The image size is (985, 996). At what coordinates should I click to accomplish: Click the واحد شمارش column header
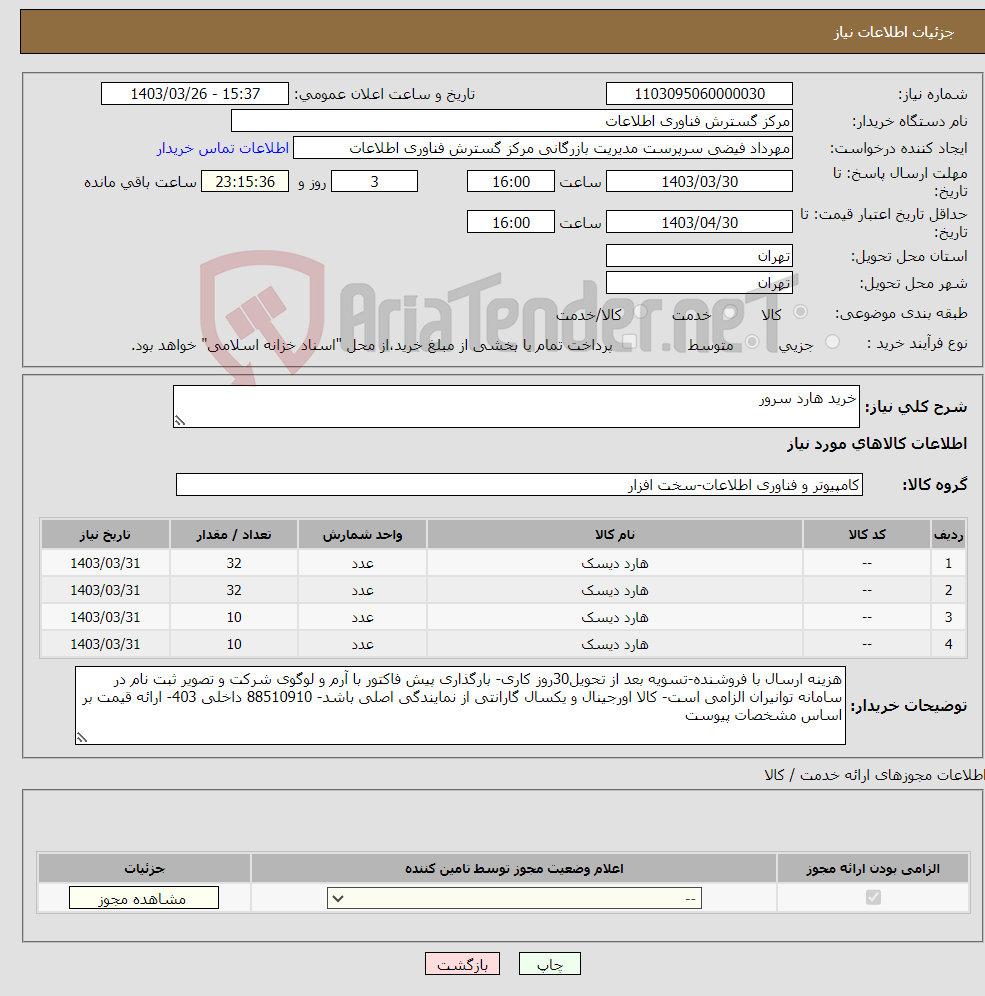tap(362, 535)
